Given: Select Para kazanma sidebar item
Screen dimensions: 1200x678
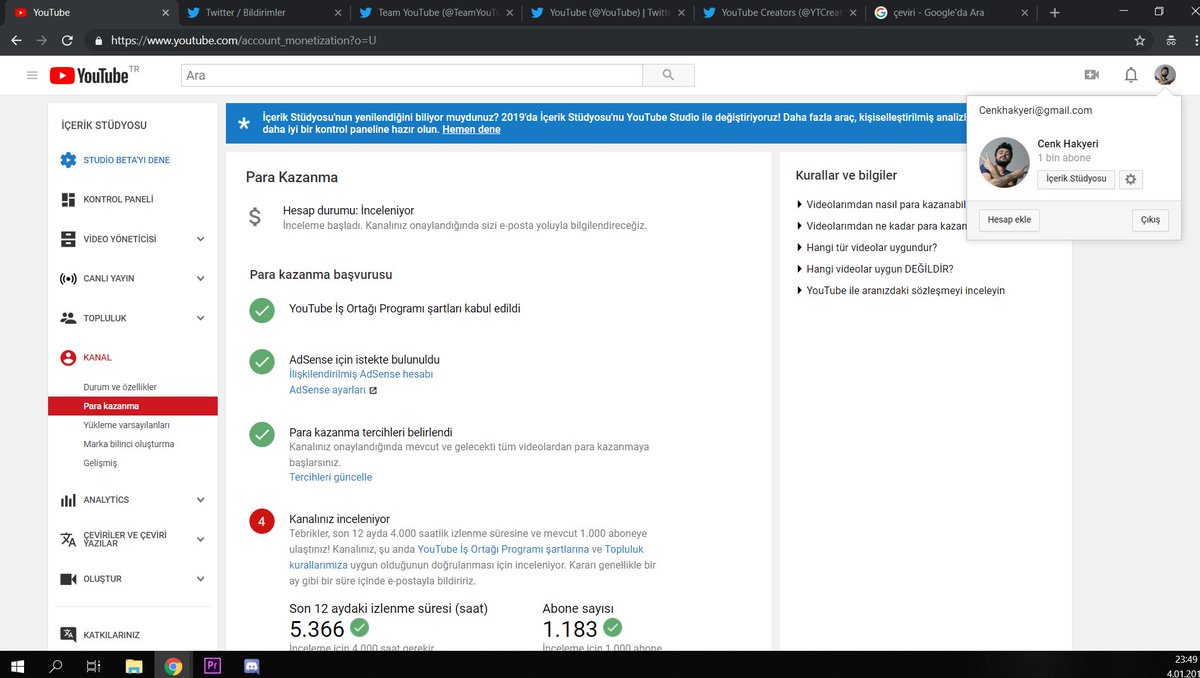Looking at the screenshot, I should [x=133, y=406].
